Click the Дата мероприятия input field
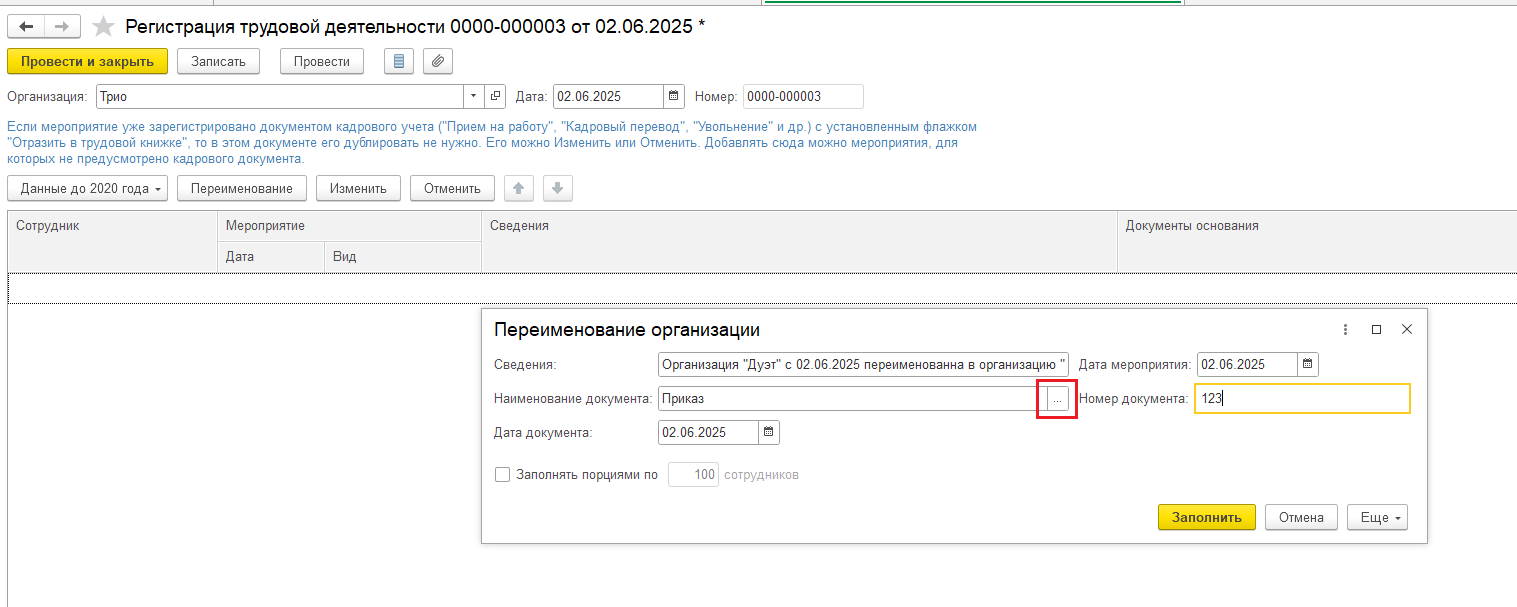The height and width of the screenshot is (607, 1517). click(x=1247, y=364)
